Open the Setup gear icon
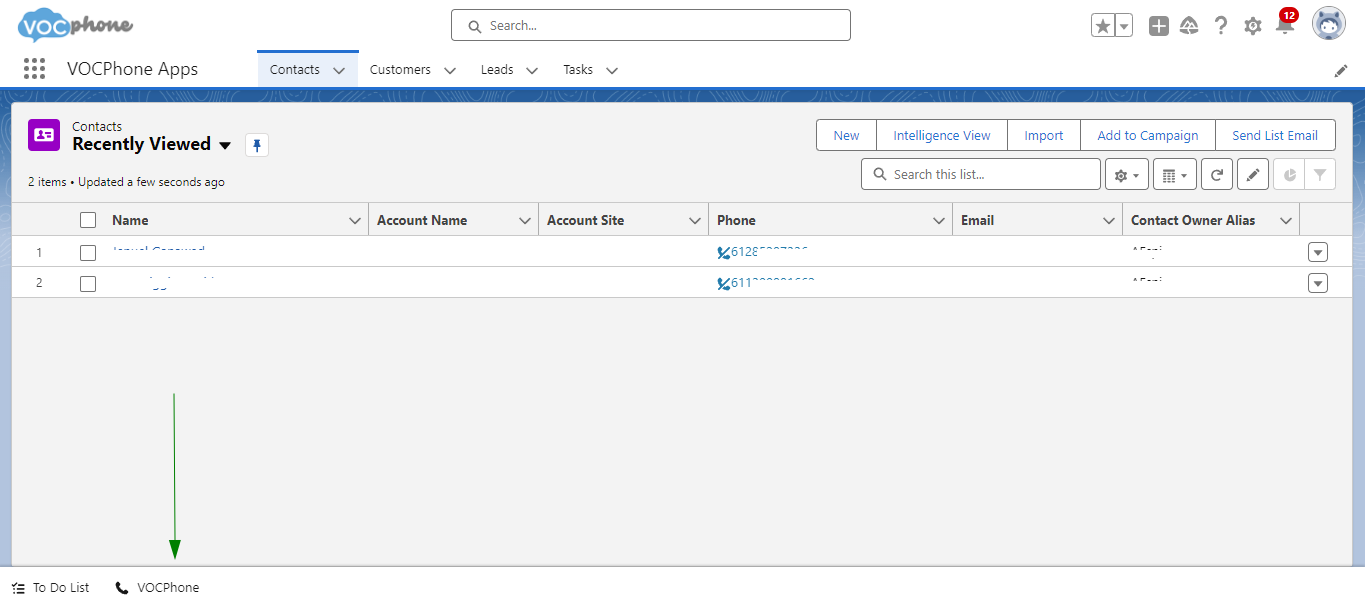 (1252, 26)
